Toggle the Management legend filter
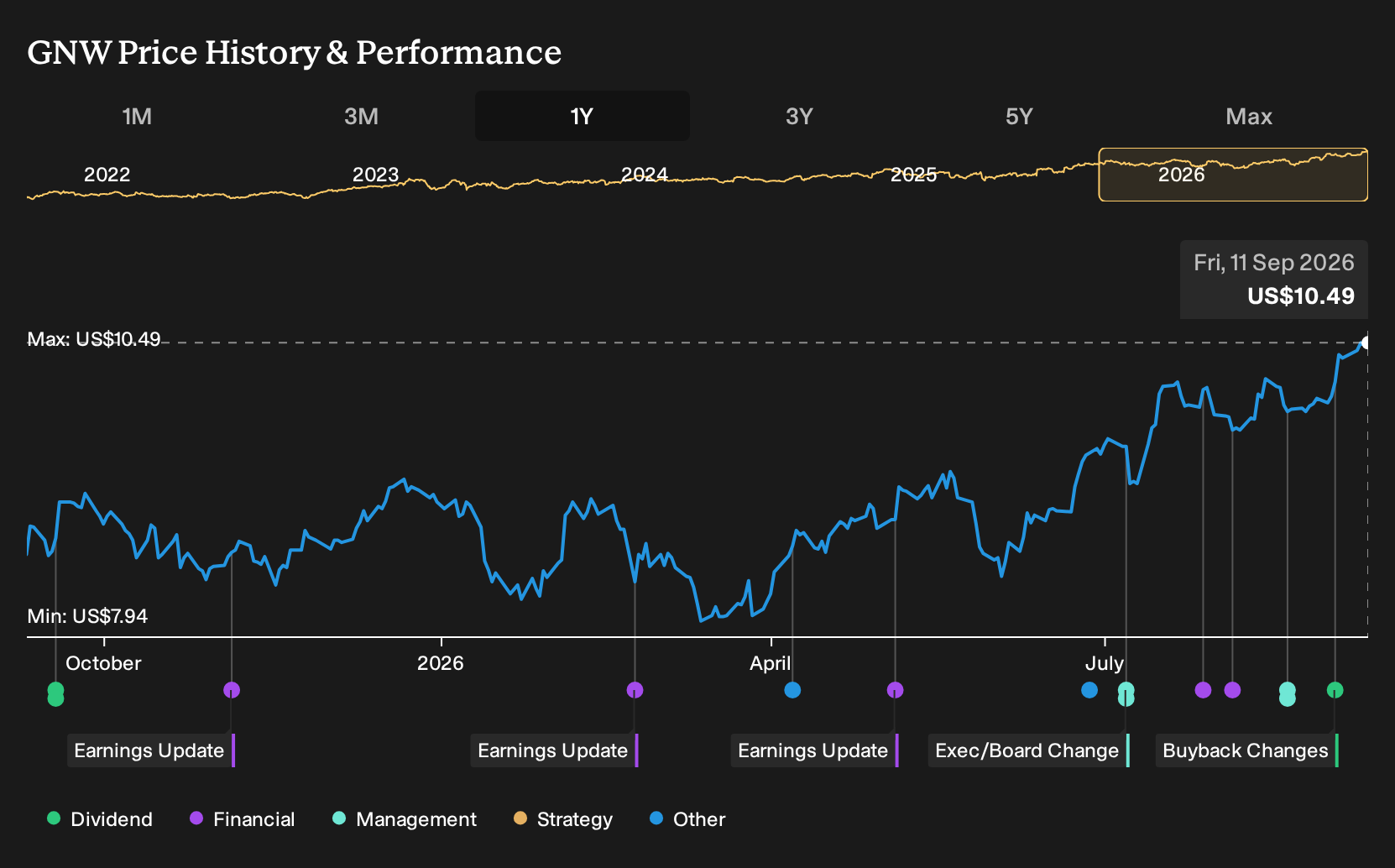The image size is (1395, 868). [405, 819]
